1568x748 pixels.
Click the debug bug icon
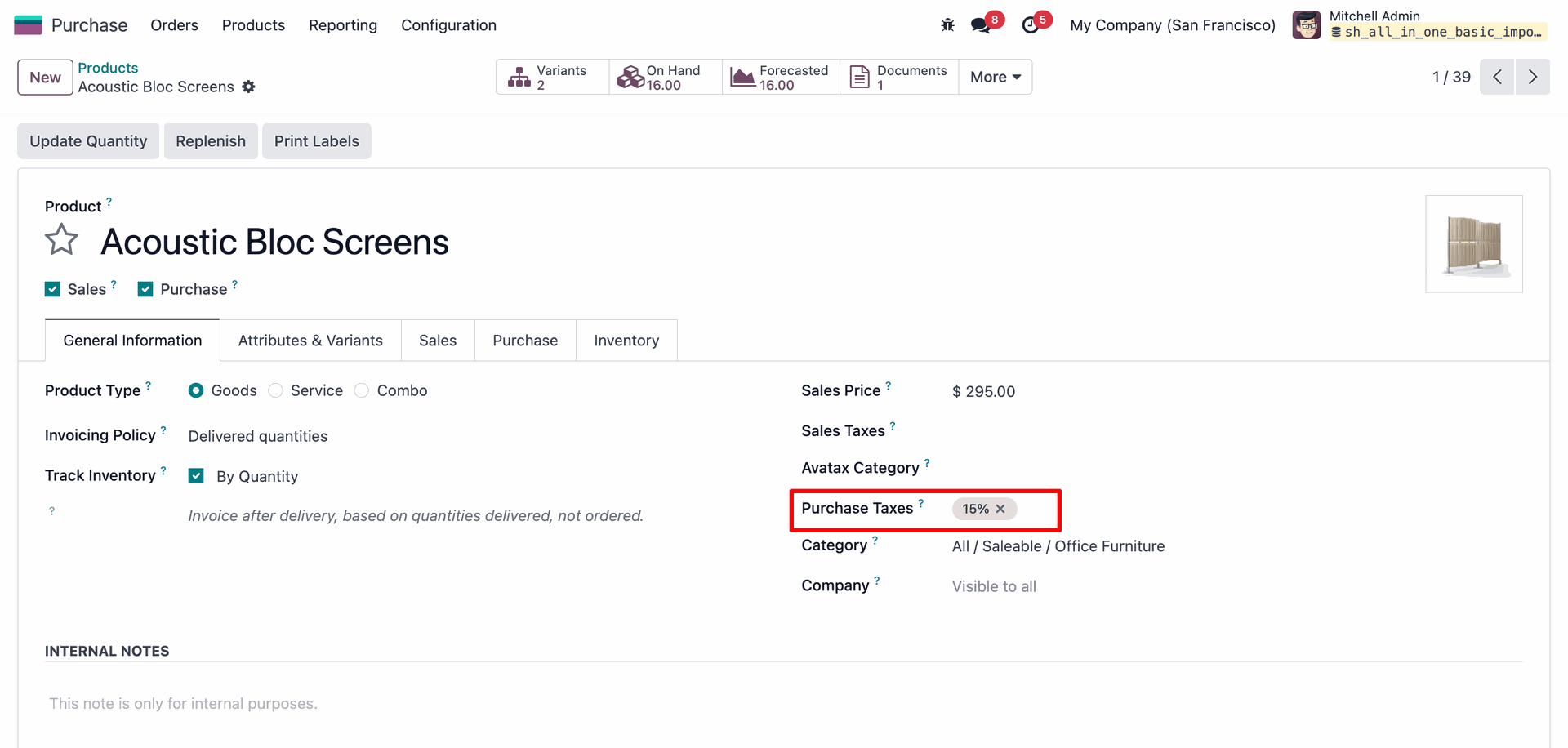point(947,25)
